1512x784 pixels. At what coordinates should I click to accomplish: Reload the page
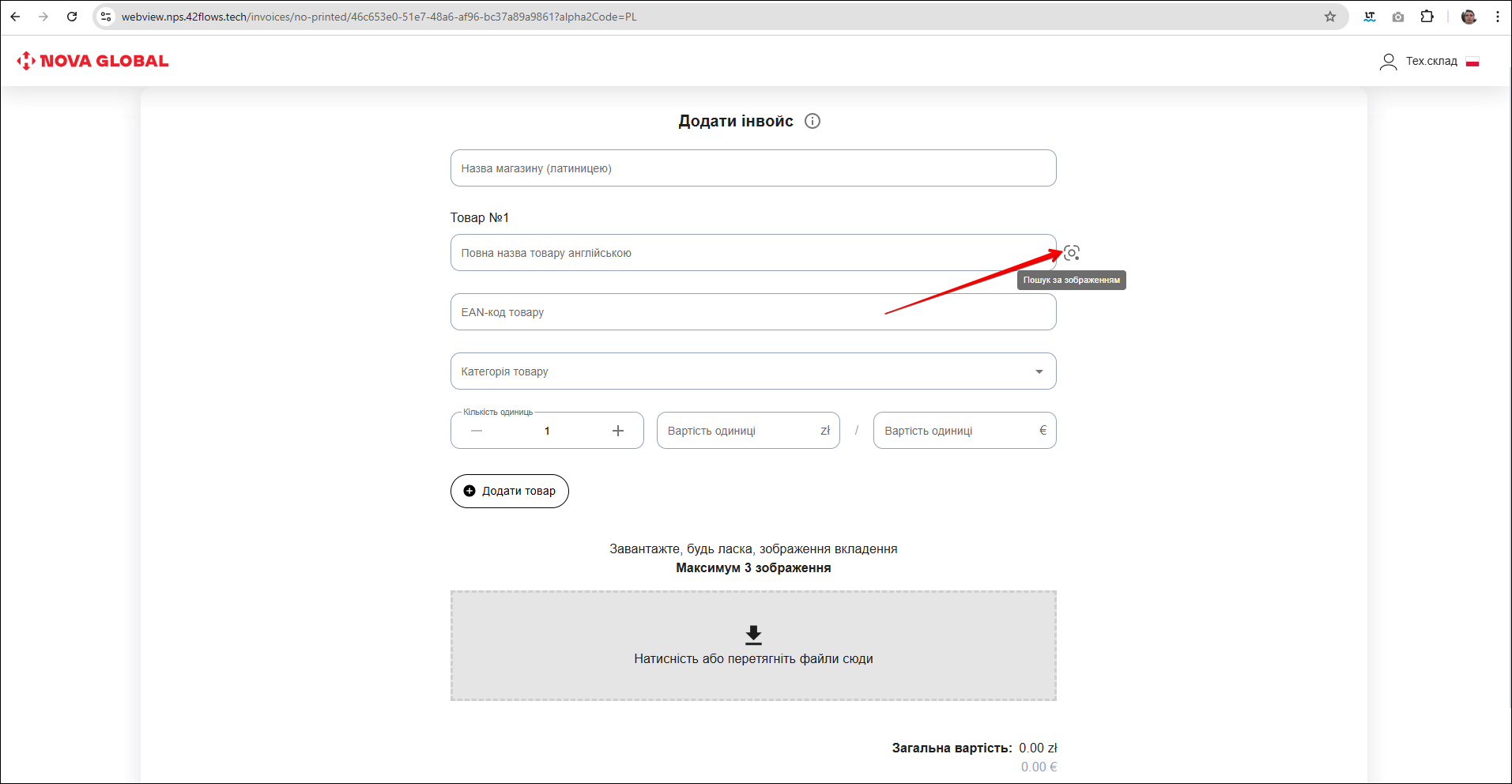click(x=72, y=17)
